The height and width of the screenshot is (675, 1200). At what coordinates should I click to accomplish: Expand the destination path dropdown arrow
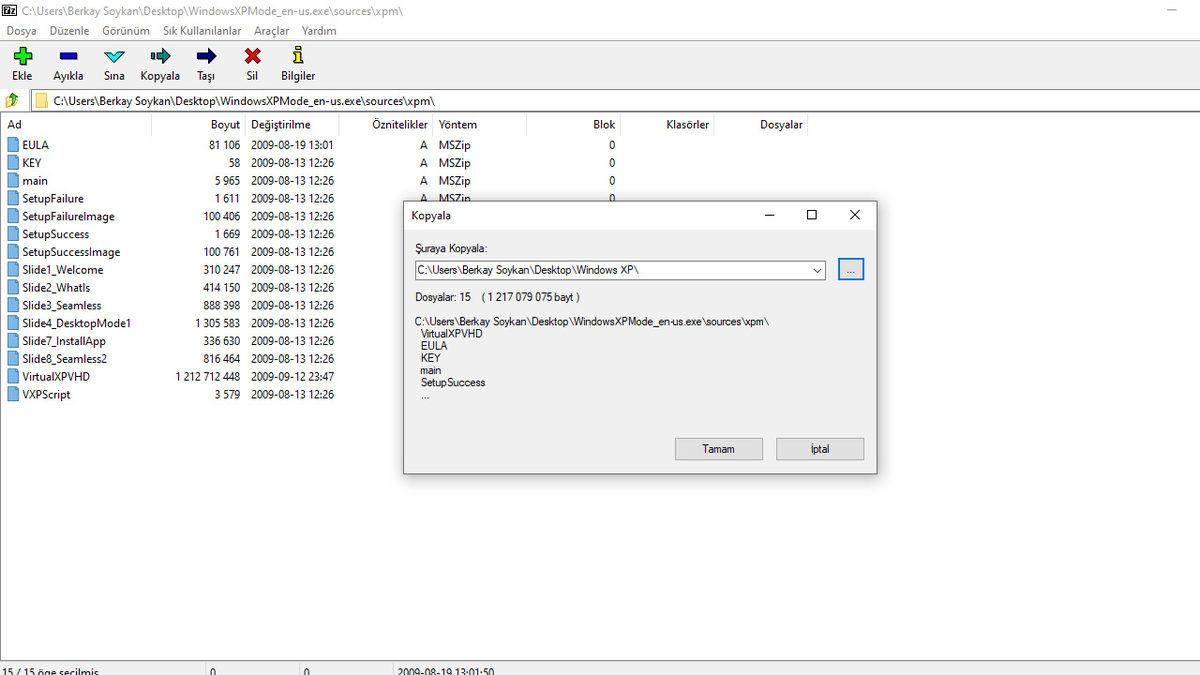pyautogui.click(x=817, y=270)
